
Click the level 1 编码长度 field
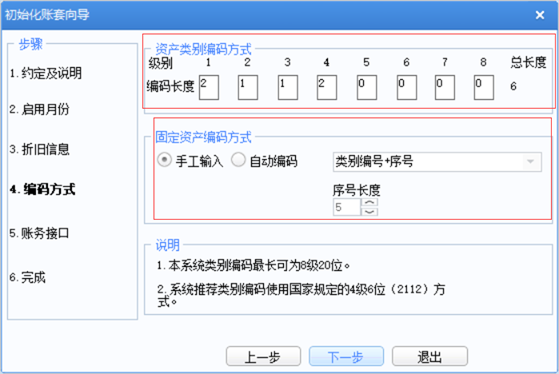tap(209, 87)
